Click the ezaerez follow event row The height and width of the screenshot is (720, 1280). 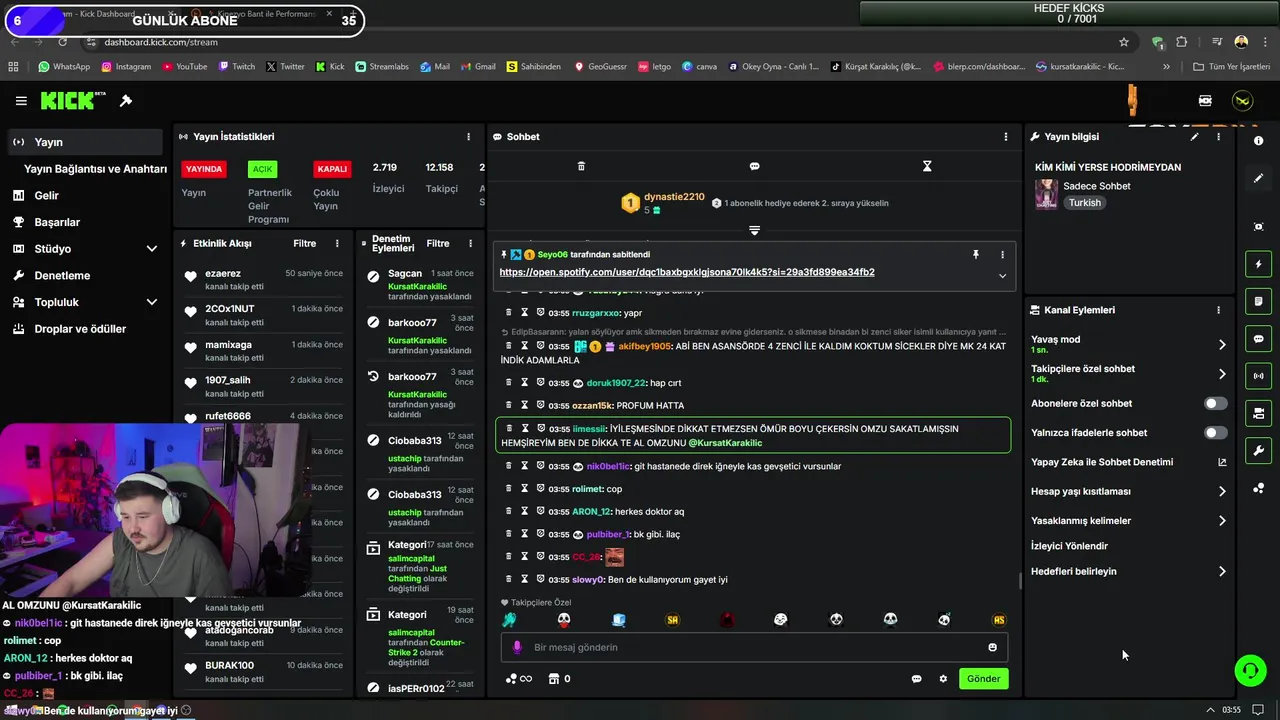point(264,279)
